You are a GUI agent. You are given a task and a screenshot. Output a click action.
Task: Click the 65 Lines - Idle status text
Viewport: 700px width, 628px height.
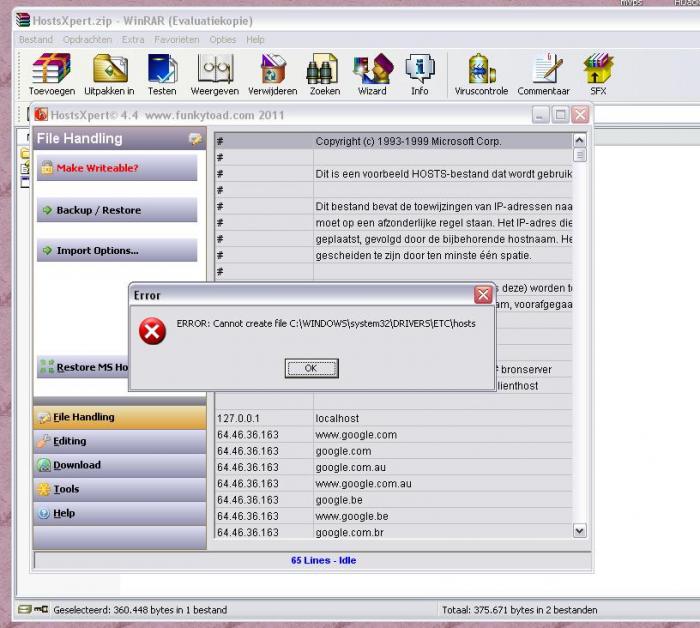click(324, 560)
